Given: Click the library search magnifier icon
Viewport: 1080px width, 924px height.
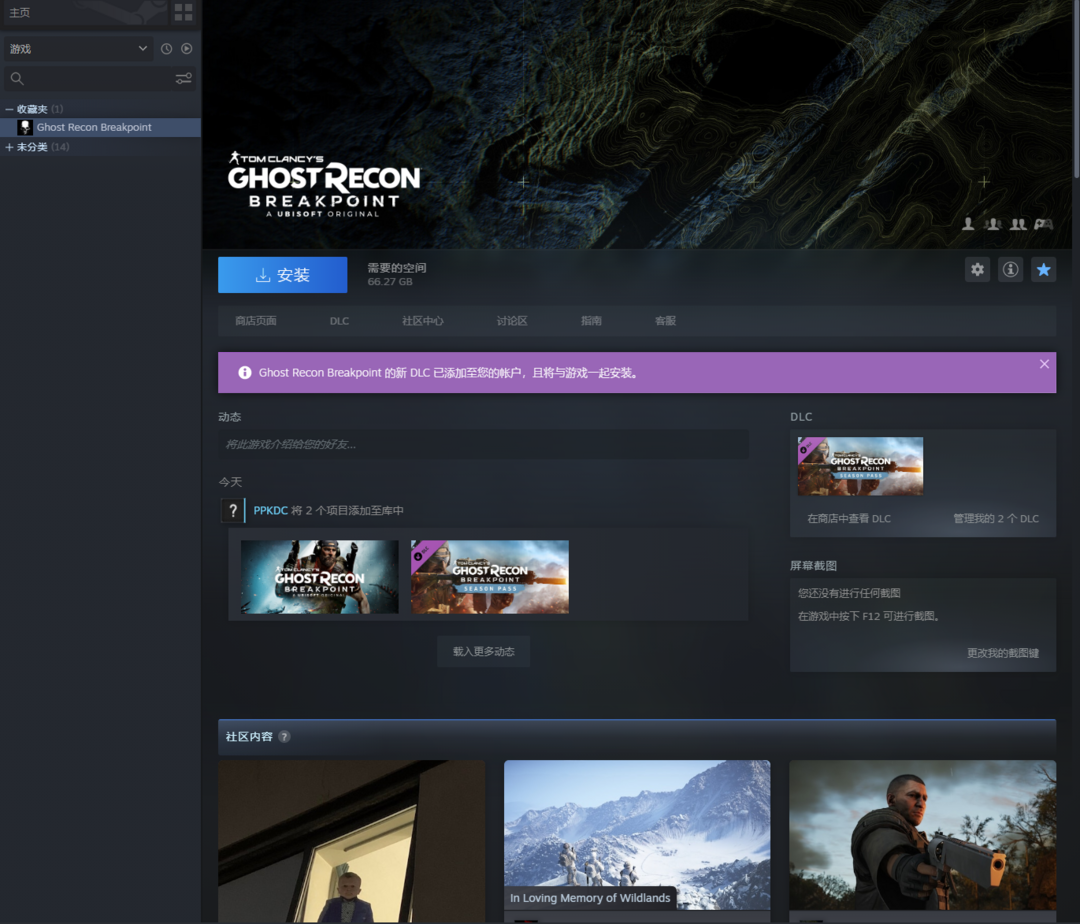Looking at the screenshot, I should tap(17, 78).
